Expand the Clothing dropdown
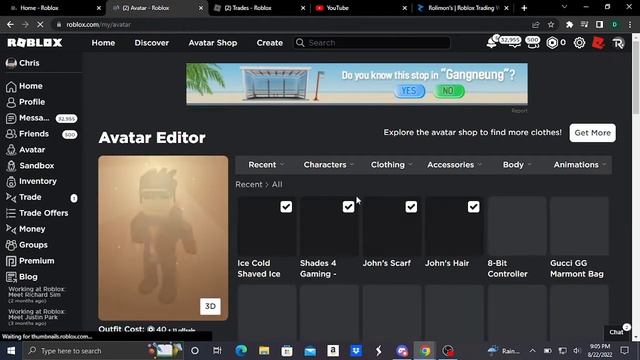The width and height of the screenshot is (640, 360). click(391, 164)
